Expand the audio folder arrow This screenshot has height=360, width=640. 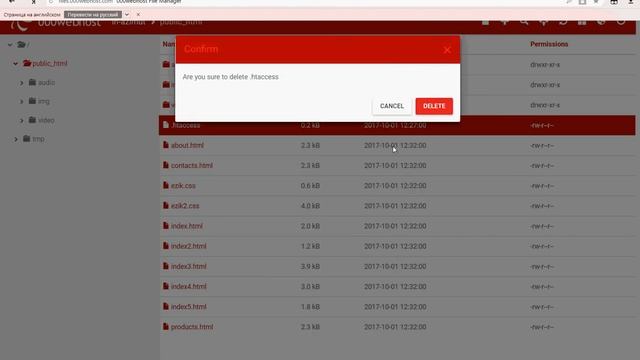(22, 83)
